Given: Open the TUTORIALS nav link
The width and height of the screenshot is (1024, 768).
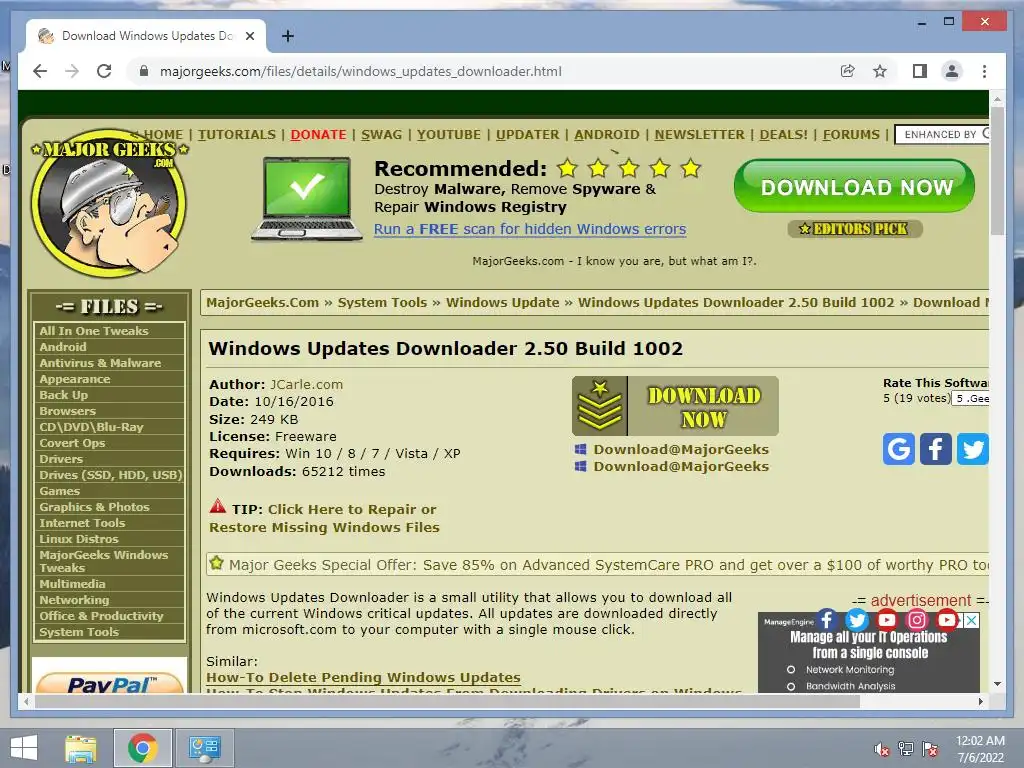Looking at the screenshot, I should coord(236,135).
